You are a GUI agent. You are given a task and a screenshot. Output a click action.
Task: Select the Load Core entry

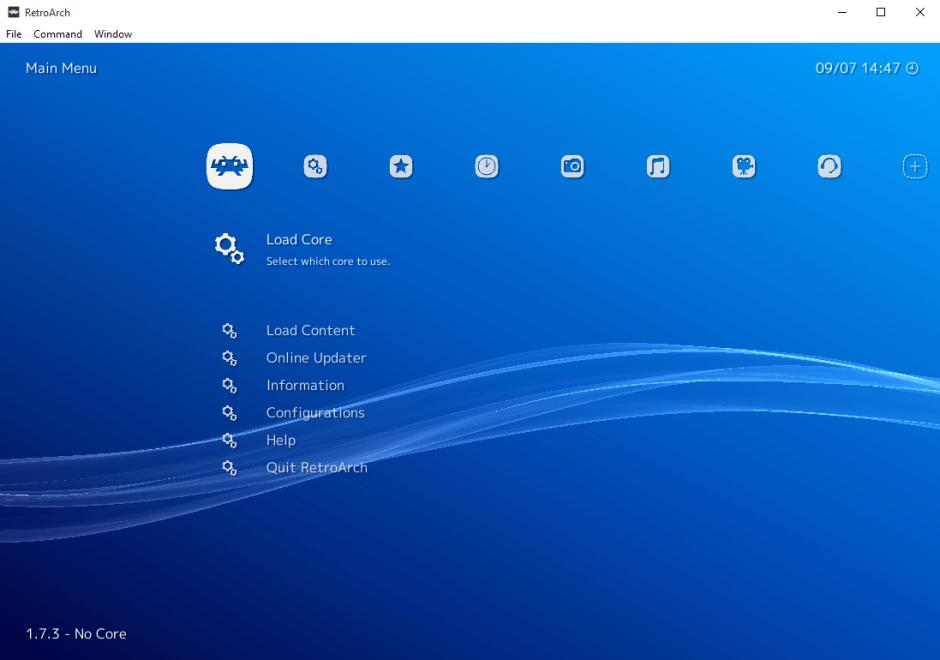point(299,240)
